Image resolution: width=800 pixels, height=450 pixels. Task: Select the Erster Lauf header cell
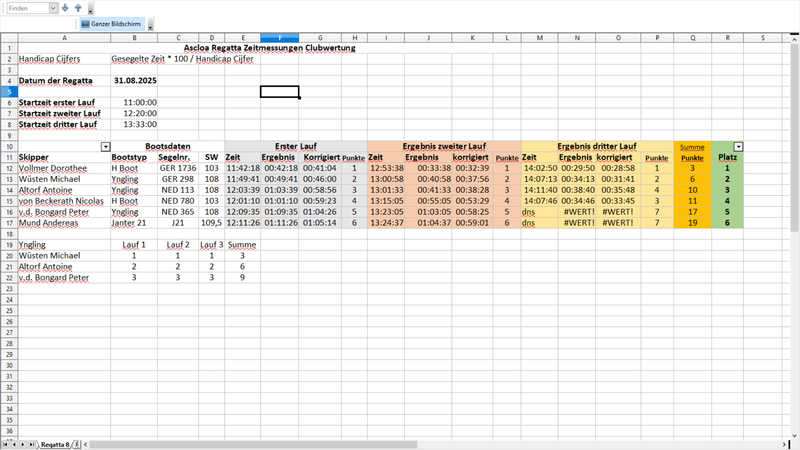[x=296, y=146]
